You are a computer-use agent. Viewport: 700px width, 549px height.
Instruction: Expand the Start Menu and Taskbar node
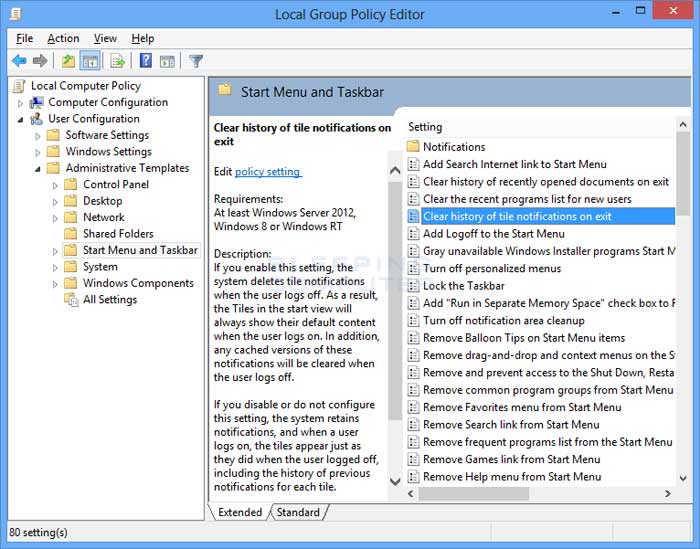point(55,251)
